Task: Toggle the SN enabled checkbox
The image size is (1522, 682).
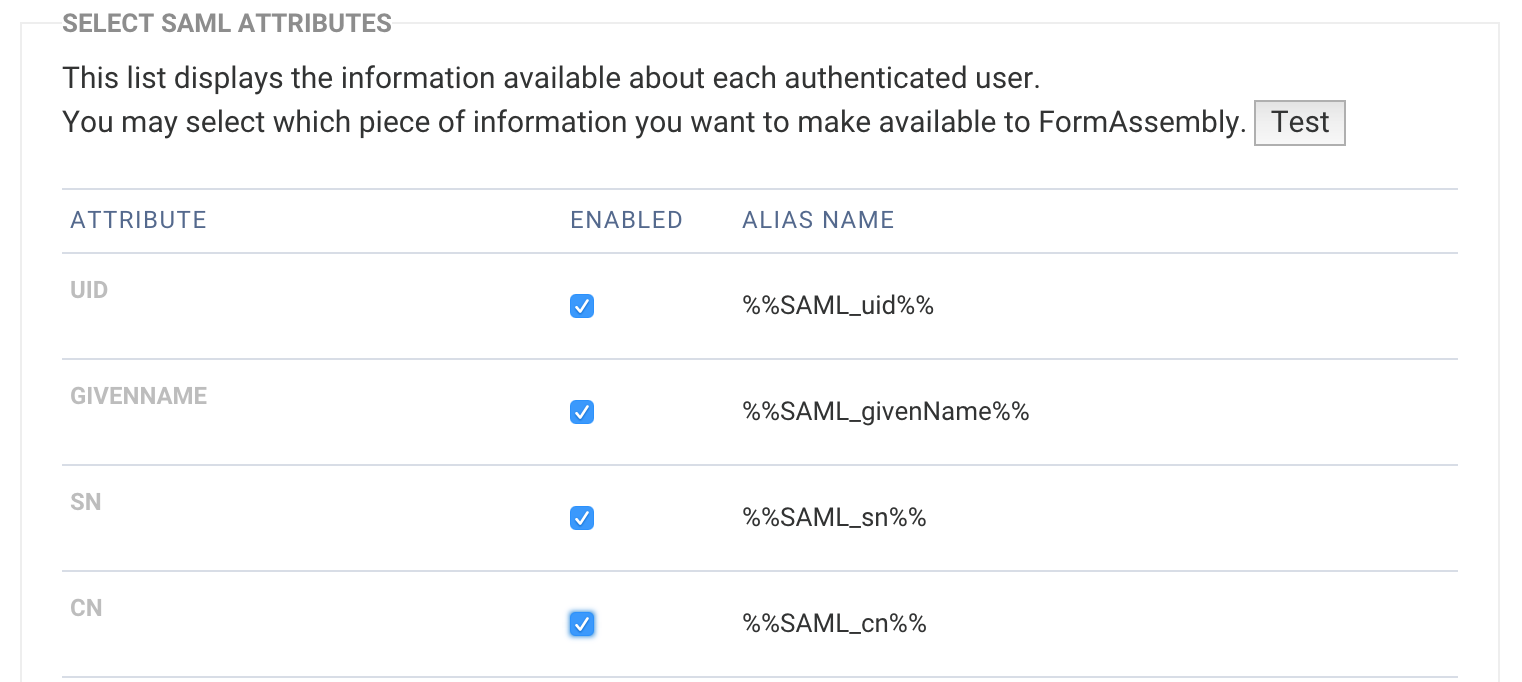Action: point(581,518)
